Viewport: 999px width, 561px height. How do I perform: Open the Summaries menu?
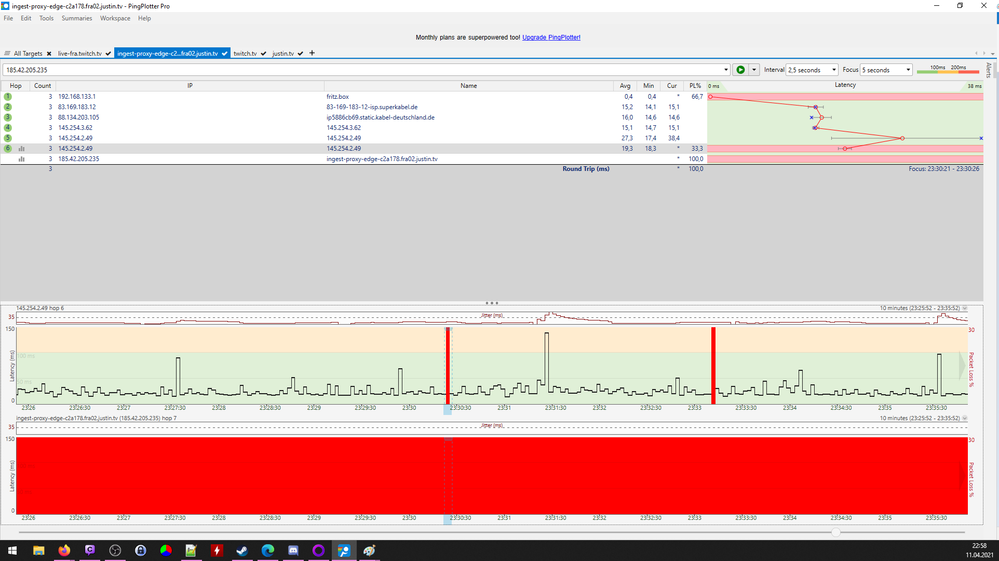76,18
